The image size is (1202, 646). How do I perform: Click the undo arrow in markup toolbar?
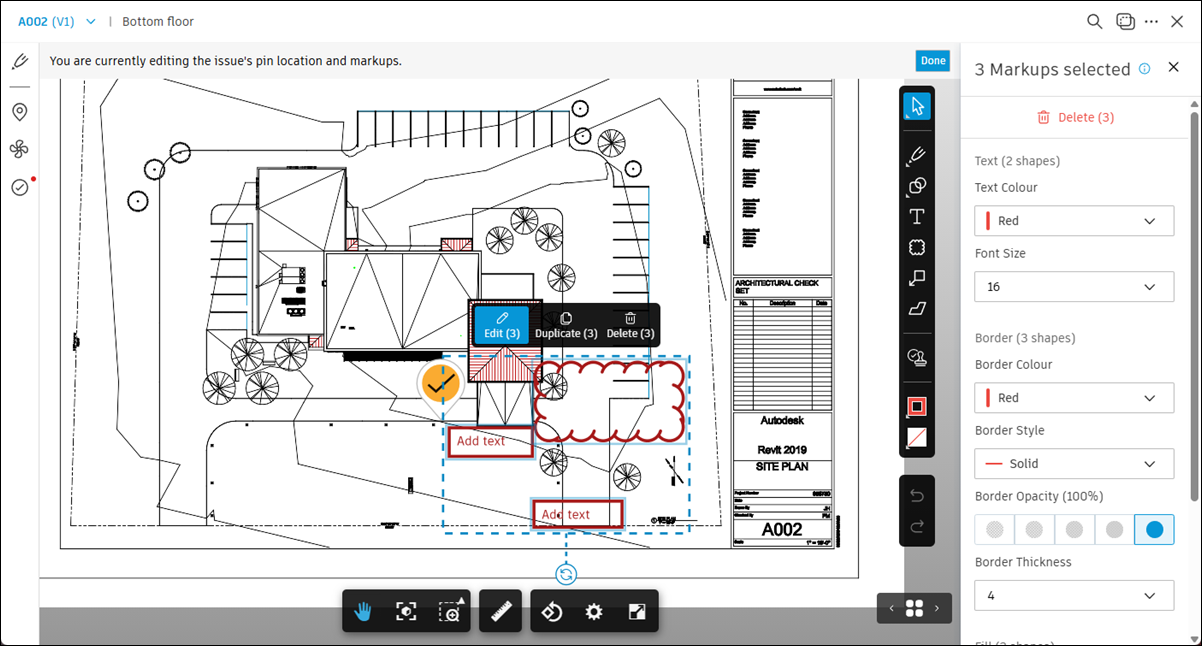[x=917, y=495]
